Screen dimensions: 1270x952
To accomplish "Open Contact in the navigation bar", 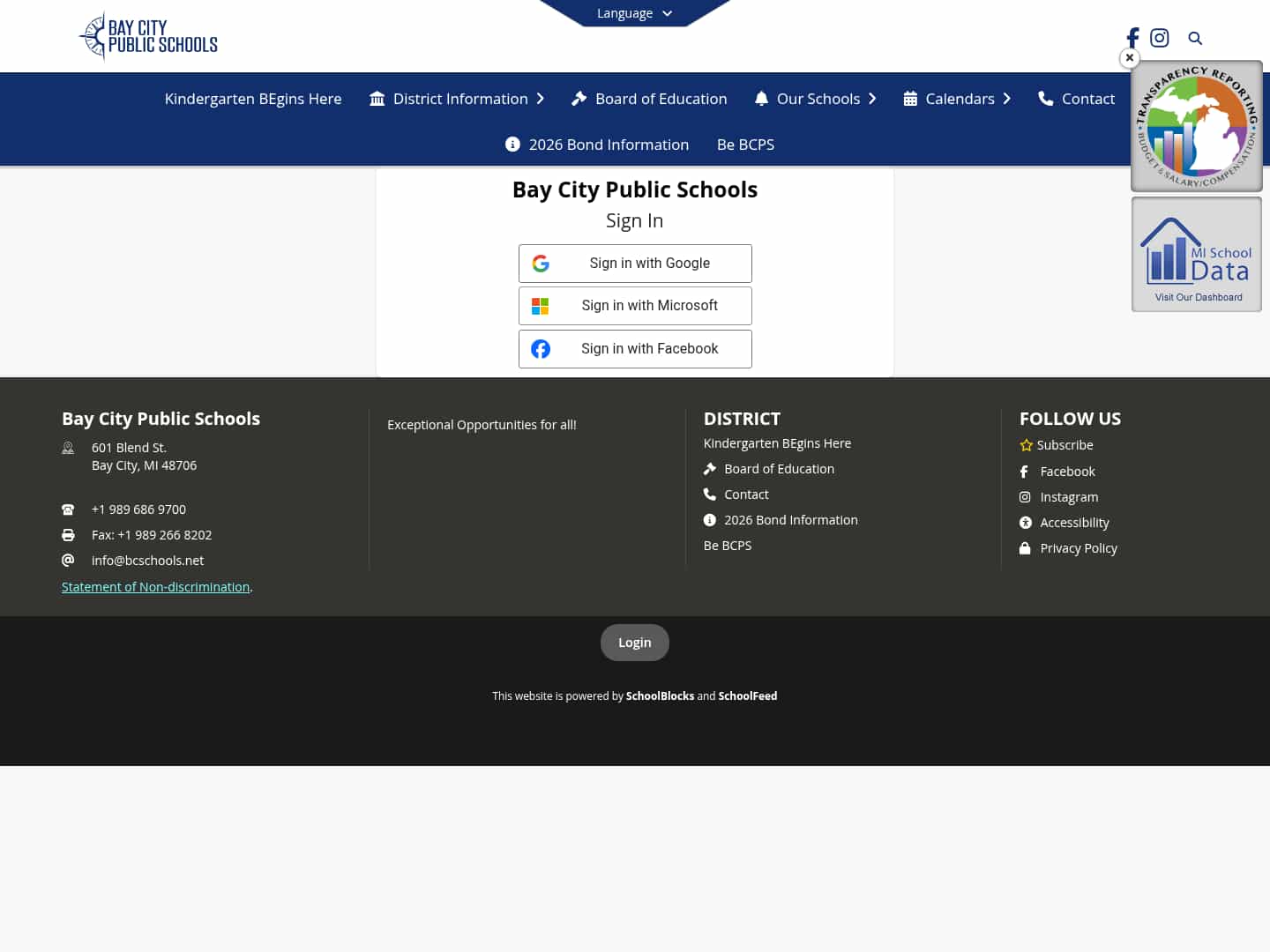I will tap(1076, 99).
